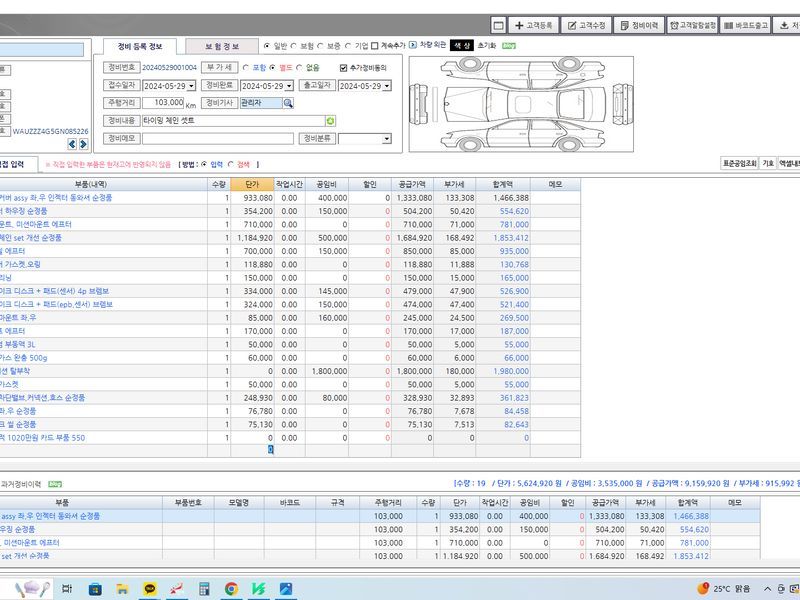Click the 단가 column header
The image size is (800, 600).
[x=253, y=184]
